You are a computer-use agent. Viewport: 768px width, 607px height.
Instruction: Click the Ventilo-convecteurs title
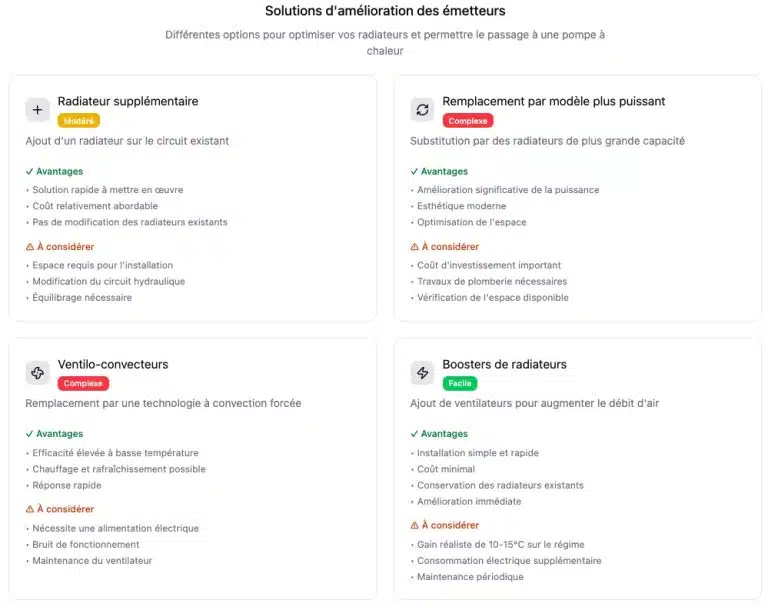113,364
